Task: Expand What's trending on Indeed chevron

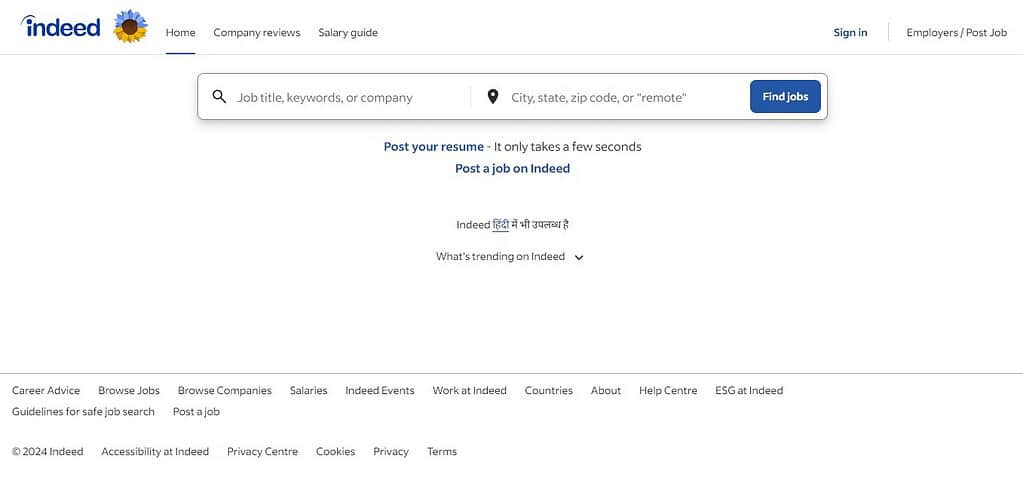Action: tap(579, 257)
